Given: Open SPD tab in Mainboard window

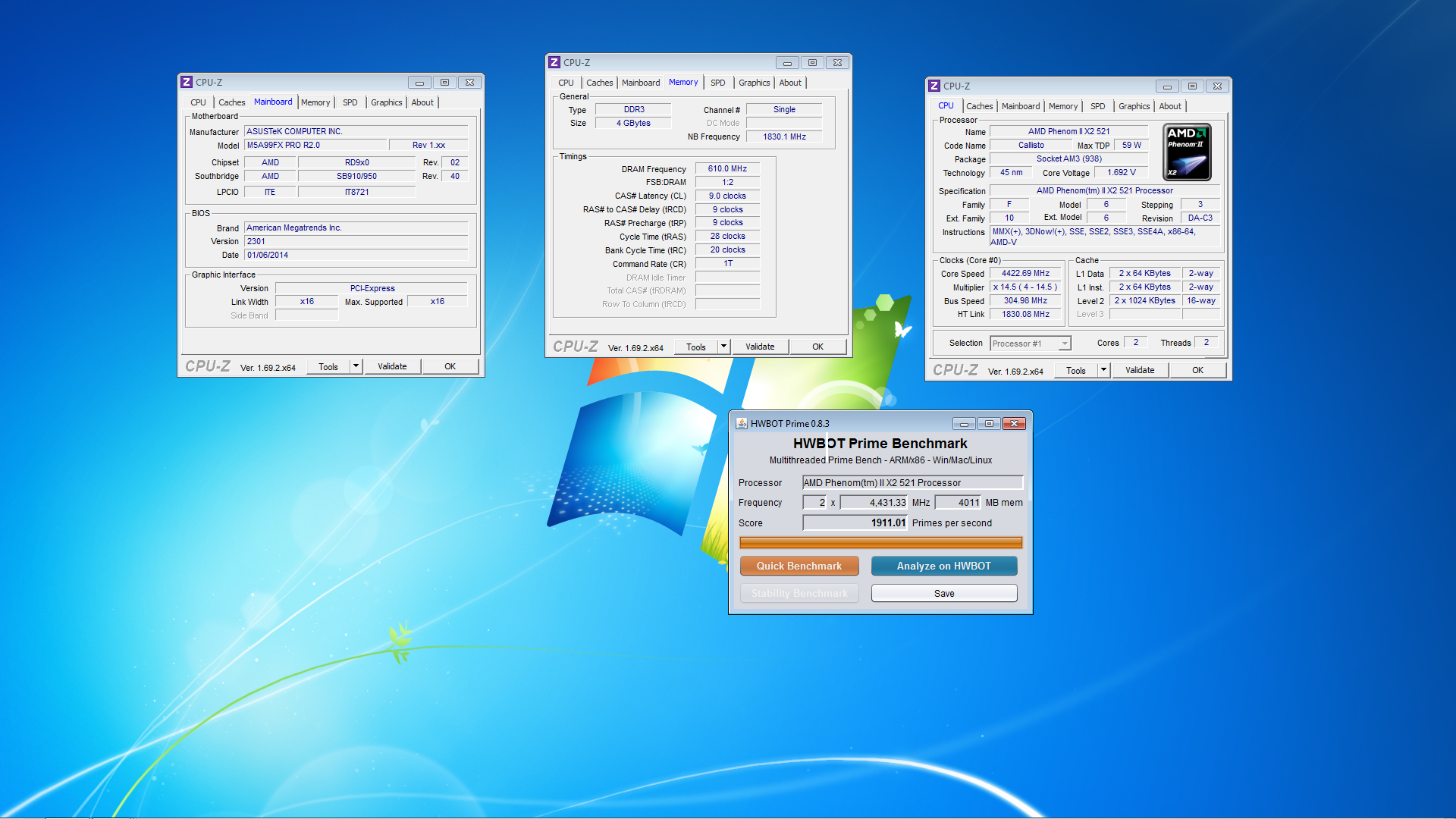Looking at the screenshot, I should click(x=350, y=102).
